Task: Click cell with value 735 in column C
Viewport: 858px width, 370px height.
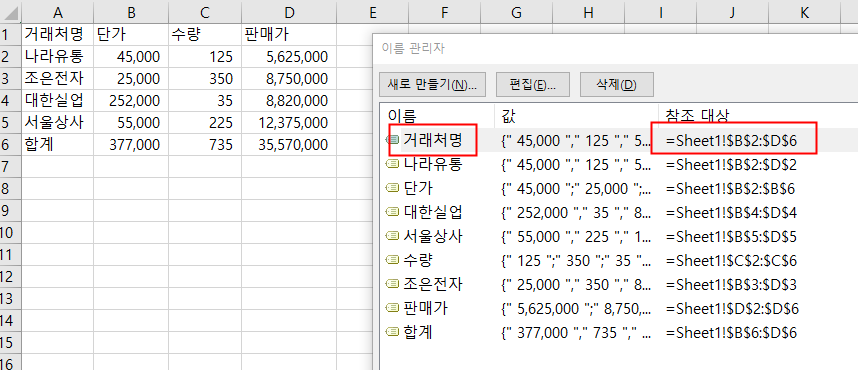Action: click(205, 144)
